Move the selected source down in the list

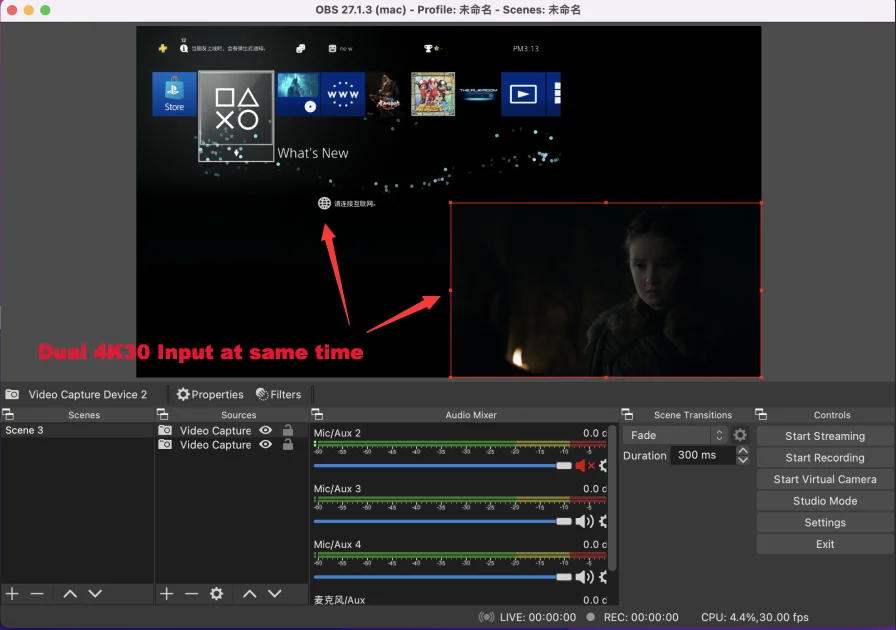(275, 594)
